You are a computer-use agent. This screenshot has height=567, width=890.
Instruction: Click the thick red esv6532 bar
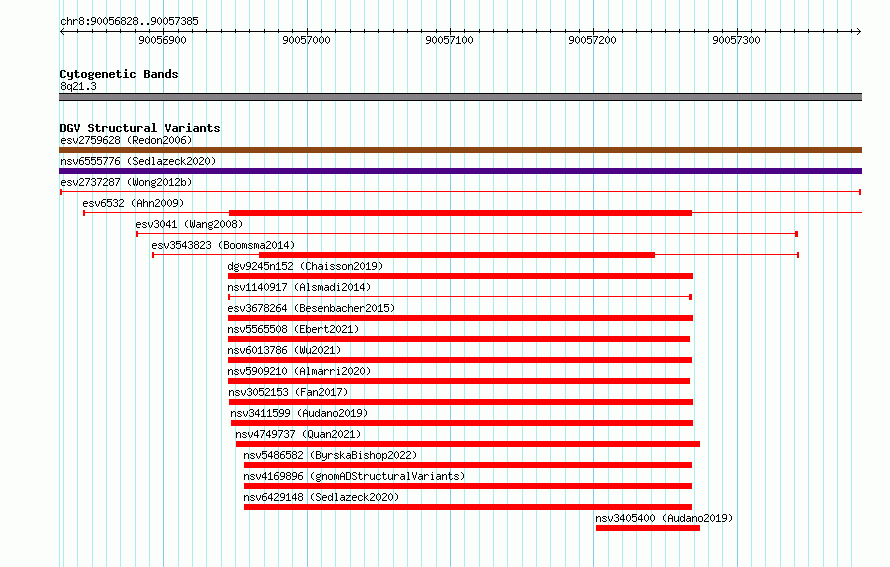tap(460, 213)
